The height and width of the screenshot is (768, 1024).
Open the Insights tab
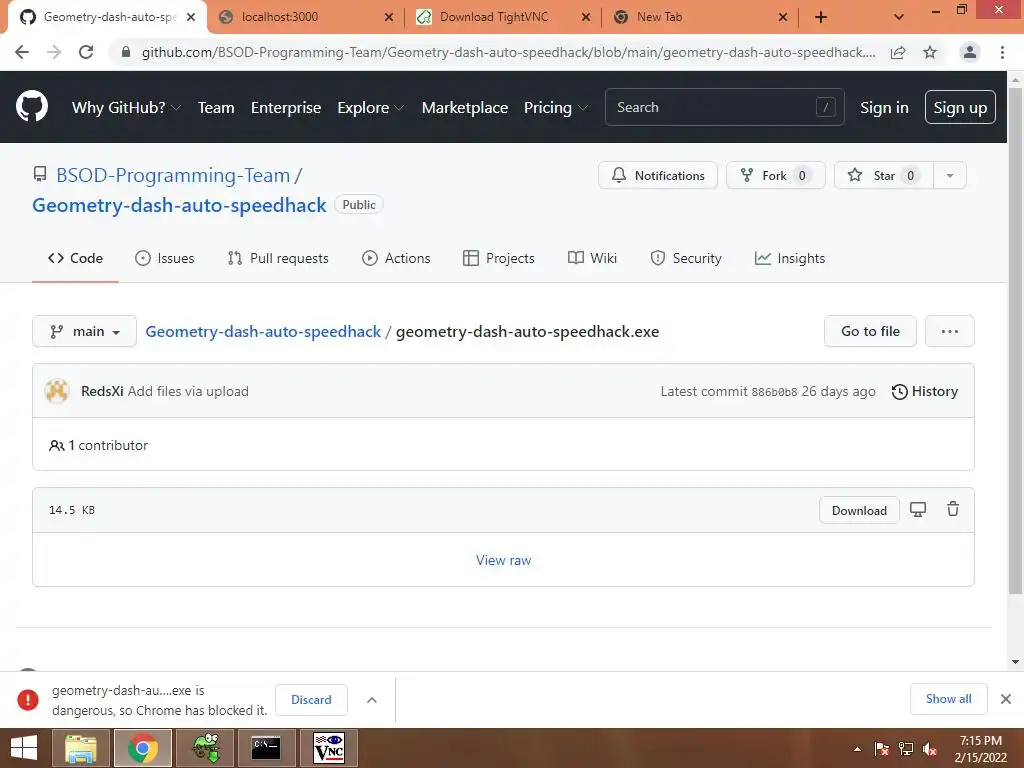(790, 258)
